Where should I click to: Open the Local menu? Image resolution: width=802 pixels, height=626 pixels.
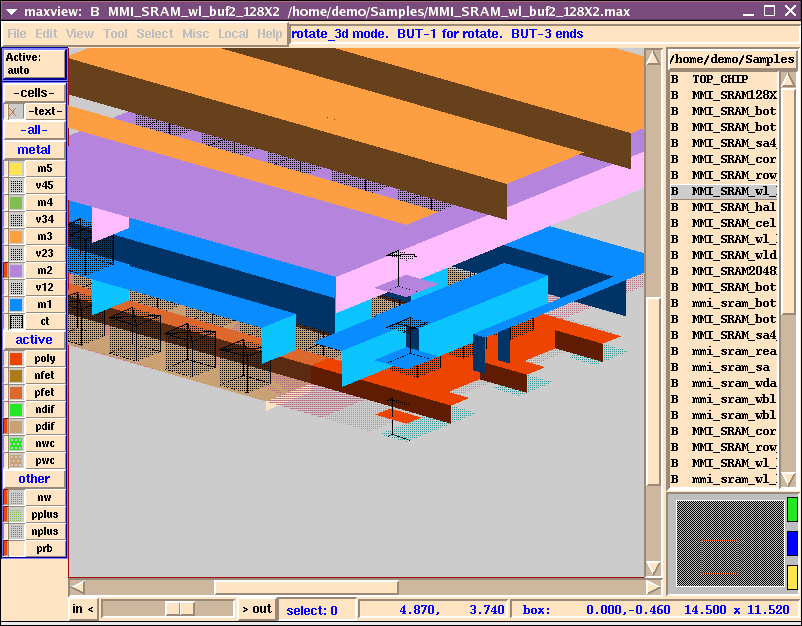[x=233, y=34]
